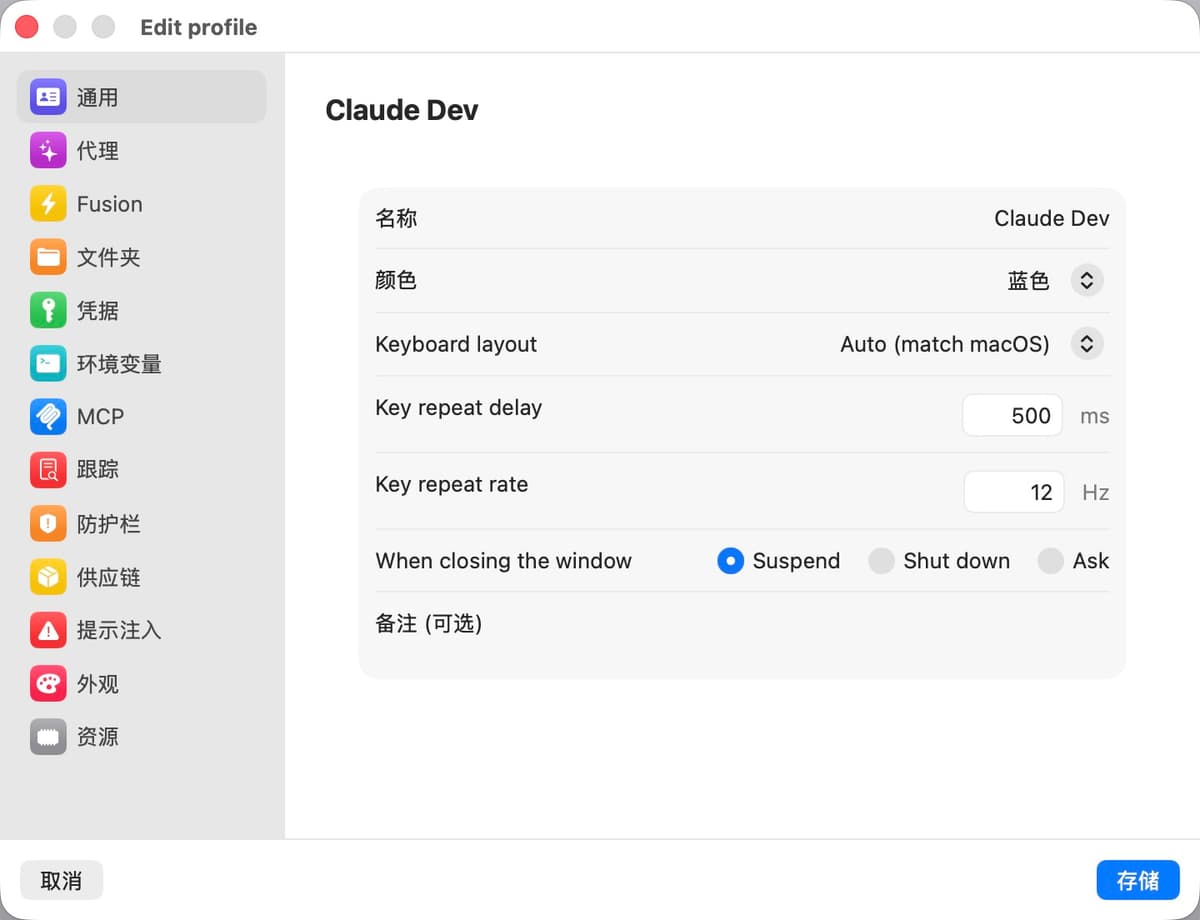This screenshot has width=1200, height=920.
Task: Open the MCP section label
Action: point(100,417)
